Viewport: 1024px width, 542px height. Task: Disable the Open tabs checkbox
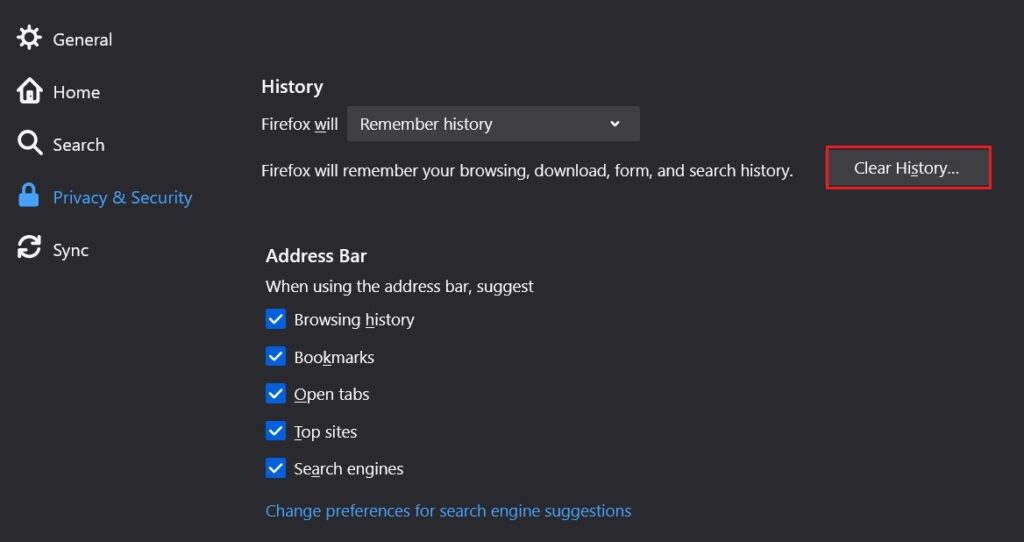276,394
